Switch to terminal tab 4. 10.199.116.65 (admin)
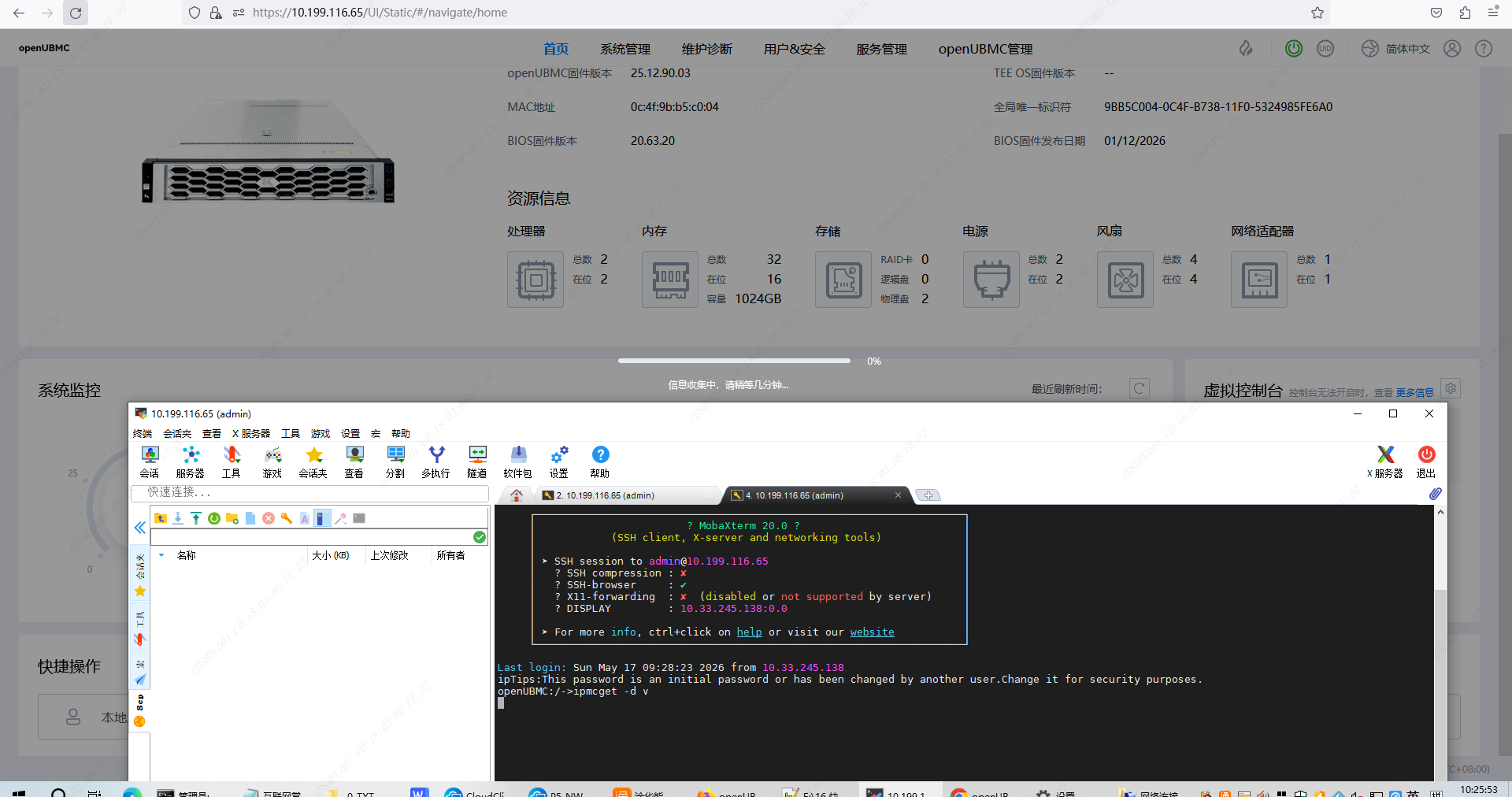This screenshot has height=797, width=1512. pyautogui.click(x=817, y=495)
